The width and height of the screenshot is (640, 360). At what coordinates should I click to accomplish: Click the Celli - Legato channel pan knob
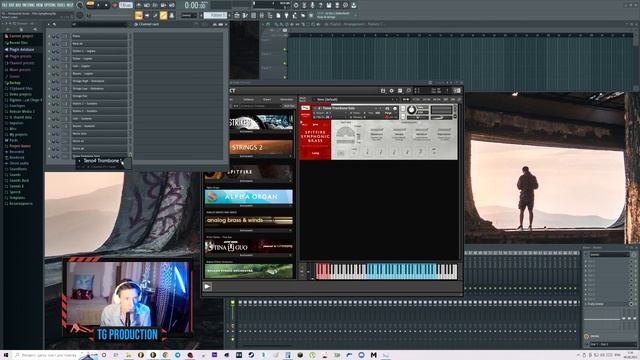tap(53, 66)
